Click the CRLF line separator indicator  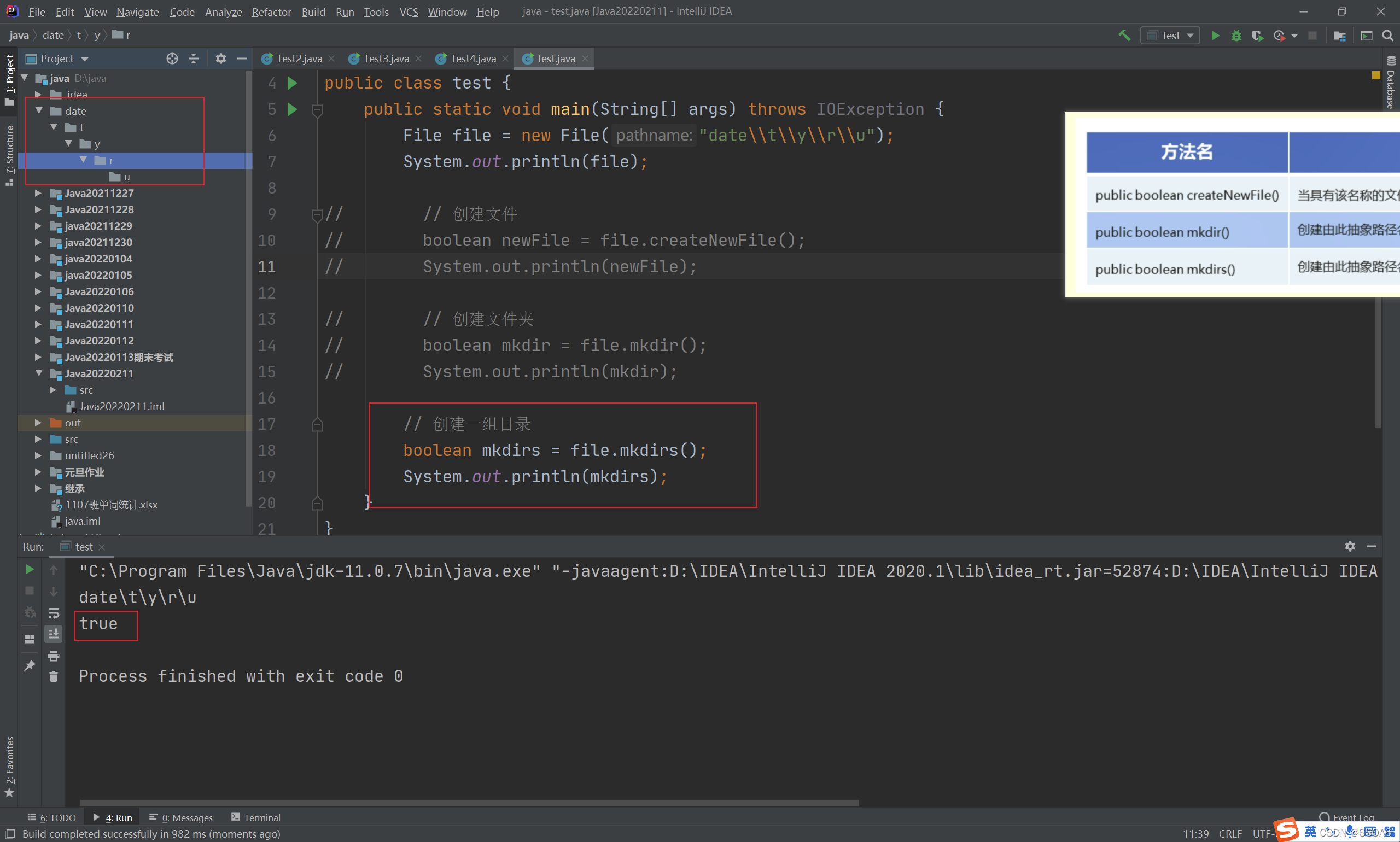pos(1230,833)
